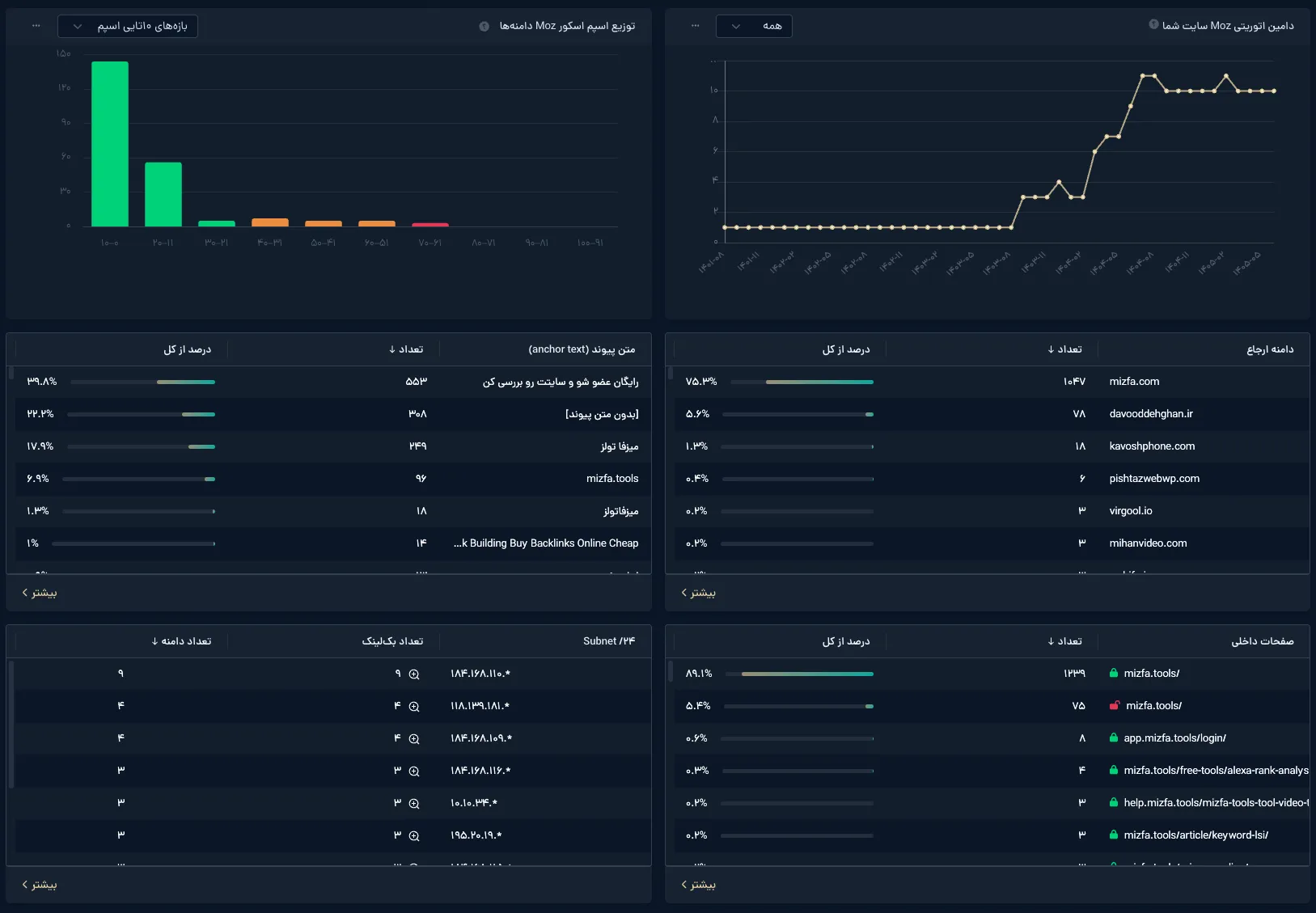Magnify backlinks for subnet 10.10.34.*
The image size is (1316, 913).
pyautogui.click(x=414, y=804)
